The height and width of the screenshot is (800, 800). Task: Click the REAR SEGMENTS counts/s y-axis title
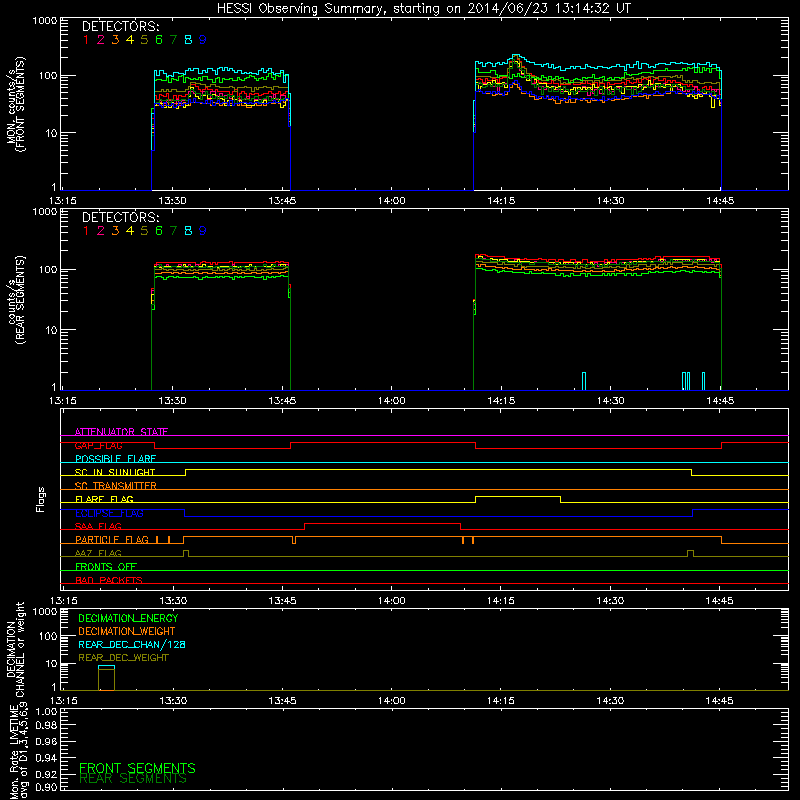tap(16, 299)
